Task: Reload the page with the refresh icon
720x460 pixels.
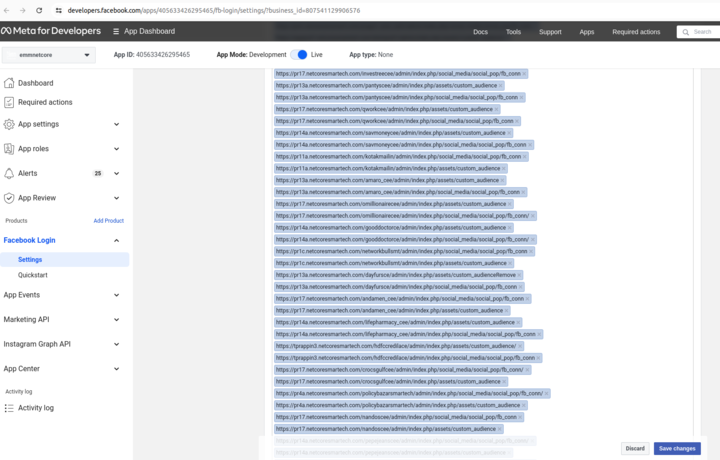Action: click(x=39, y=10)
